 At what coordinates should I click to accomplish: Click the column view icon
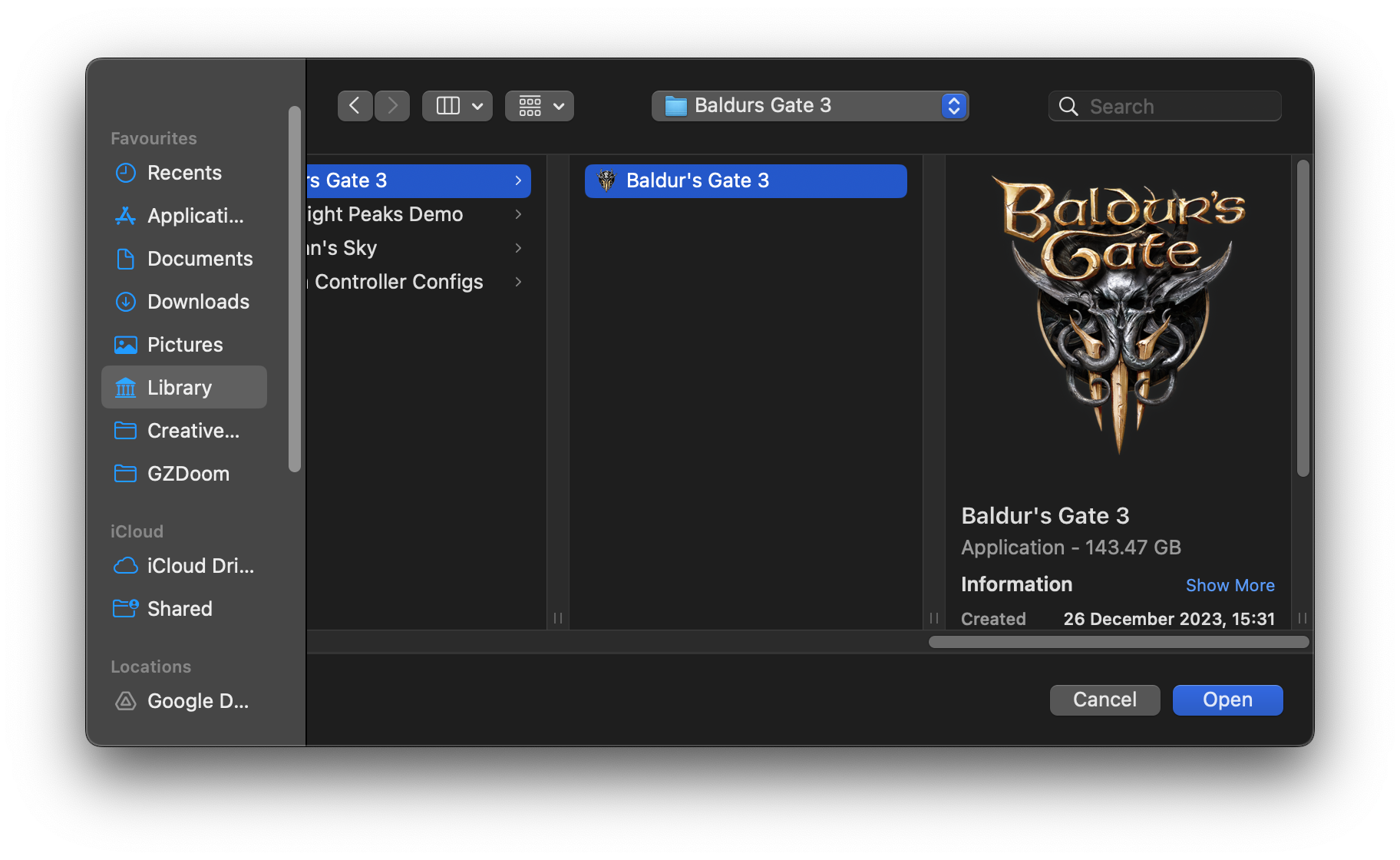coord(448,106)
